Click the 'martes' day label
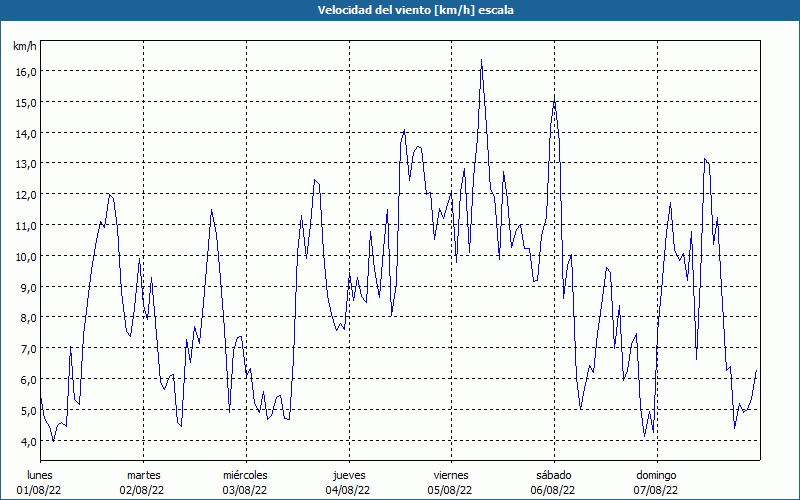This screenshot has height=500, width=800. click(x=144, y=475)
